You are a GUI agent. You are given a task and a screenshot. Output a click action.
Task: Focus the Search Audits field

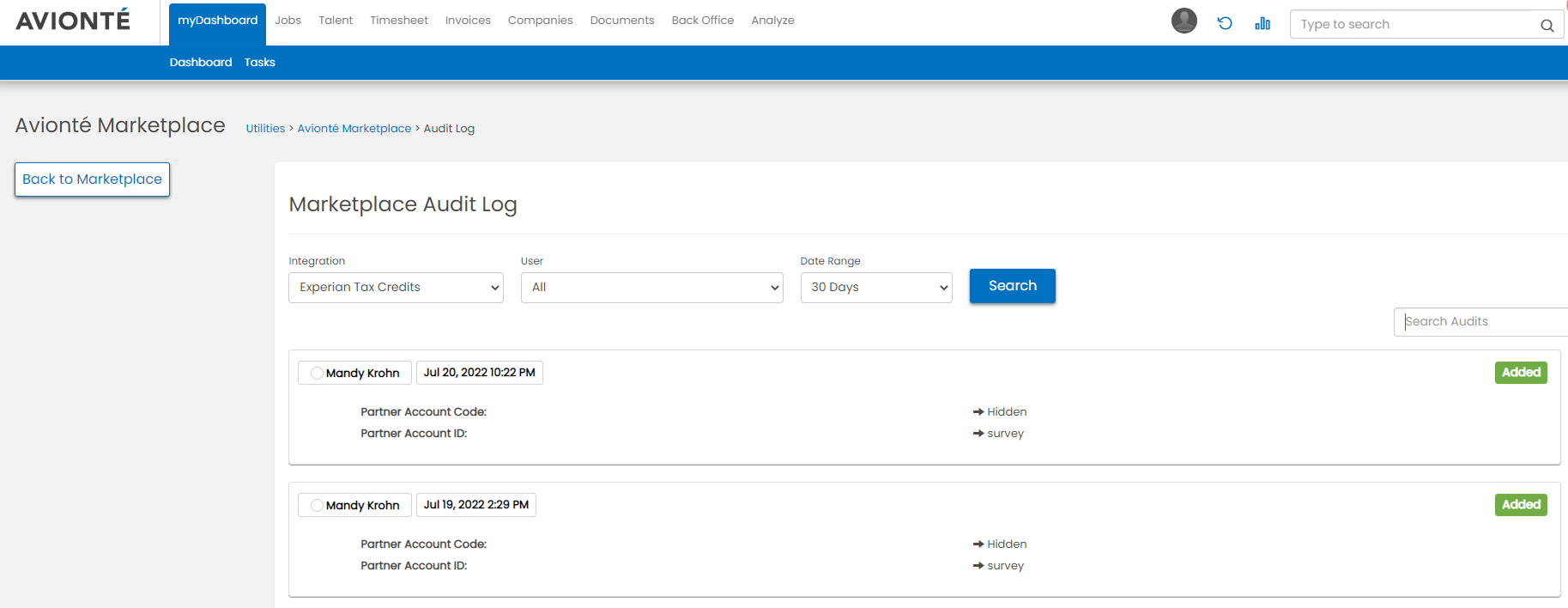pyautogui.click(x=1480, y=322)
